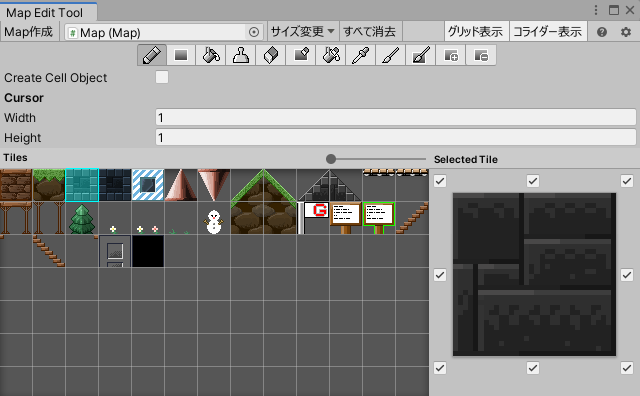Click the Map作成 button
This screenshot has height=396, width=640.
tap(29, 31)
